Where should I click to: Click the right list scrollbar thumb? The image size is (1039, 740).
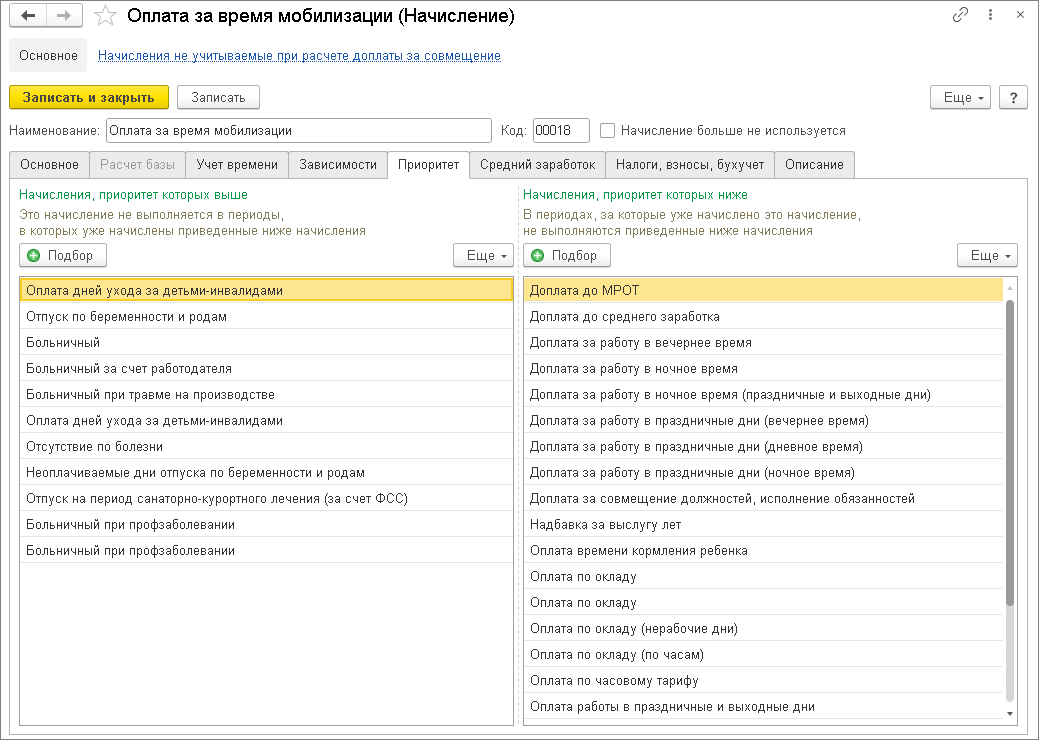pyautogui.click(x=1010, y=452)
